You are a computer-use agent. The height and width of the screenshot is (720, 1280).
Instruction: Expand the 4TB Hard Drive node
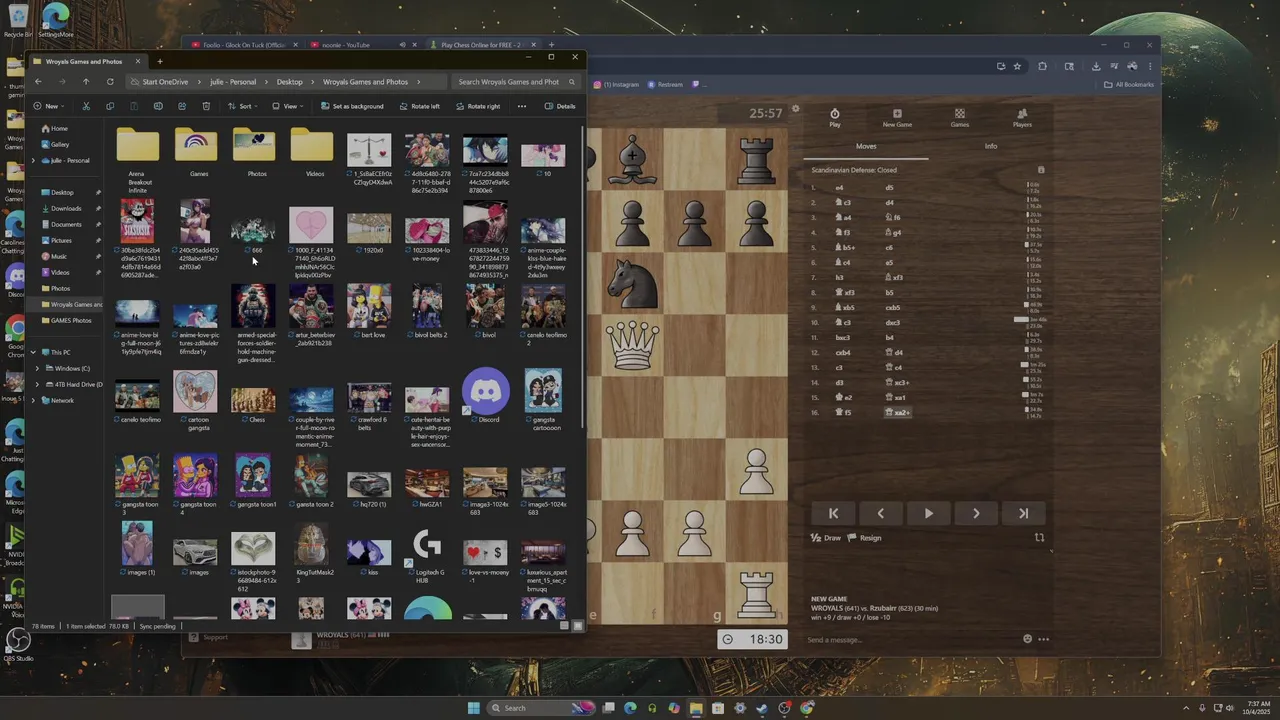point(37,384)
